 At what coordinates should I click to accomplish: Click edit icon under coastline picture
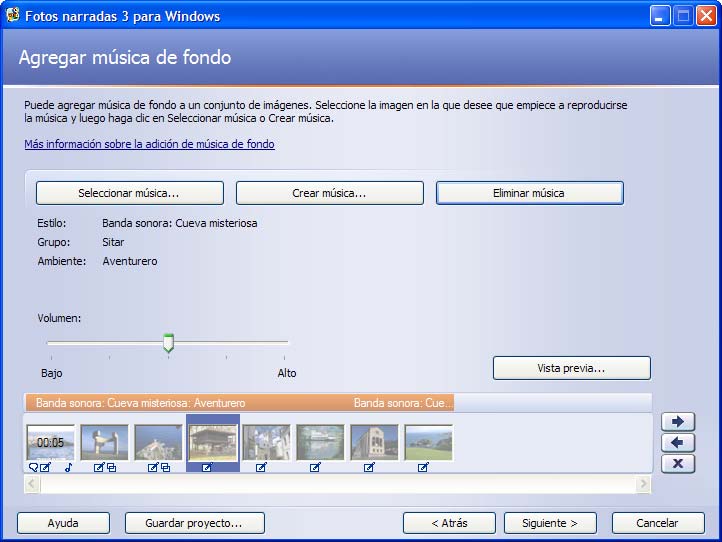423,467
